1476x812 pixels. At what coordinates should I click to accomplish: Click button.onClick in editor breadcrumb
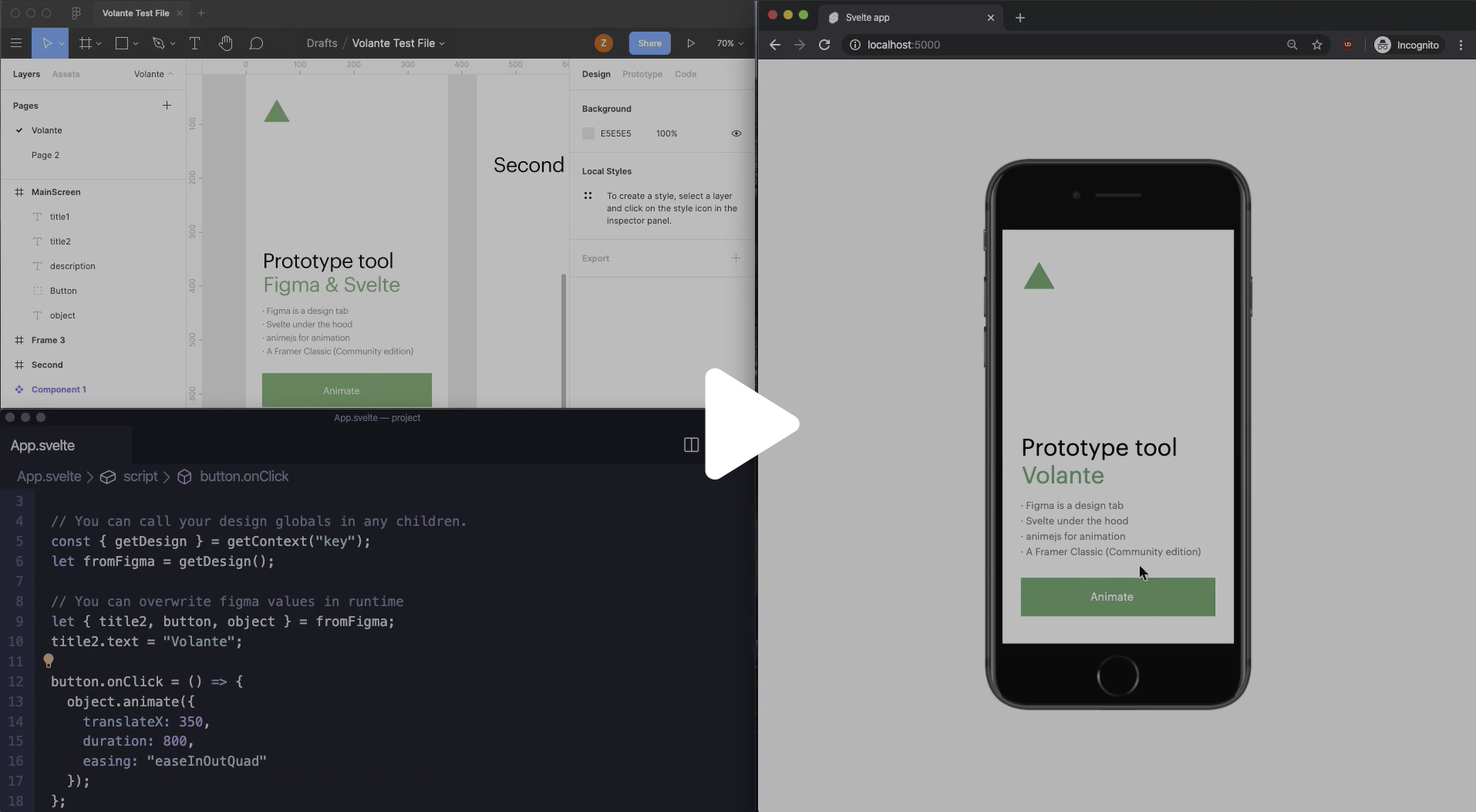[x=244, y=477]
